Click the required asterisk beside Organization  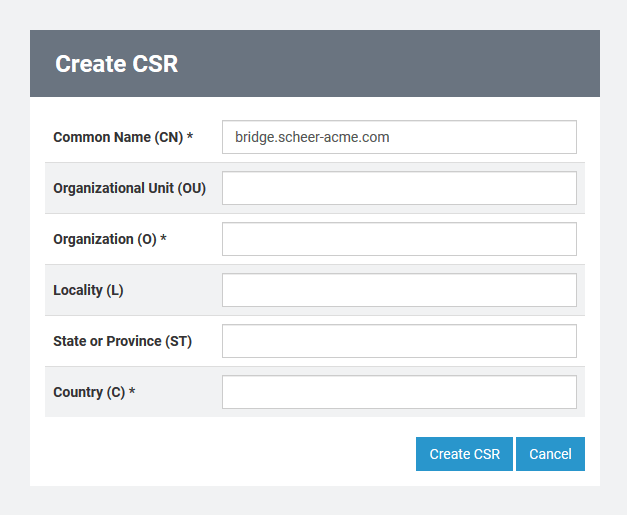163,240
